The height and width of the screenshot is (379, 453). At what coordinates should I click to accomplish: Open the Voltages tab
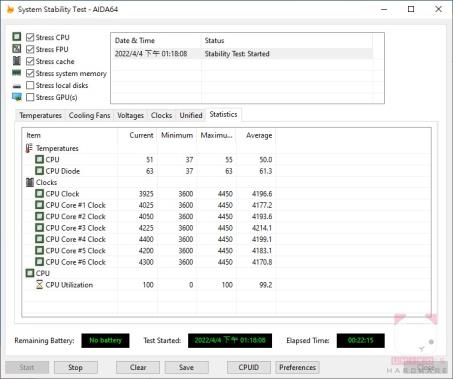130,115
